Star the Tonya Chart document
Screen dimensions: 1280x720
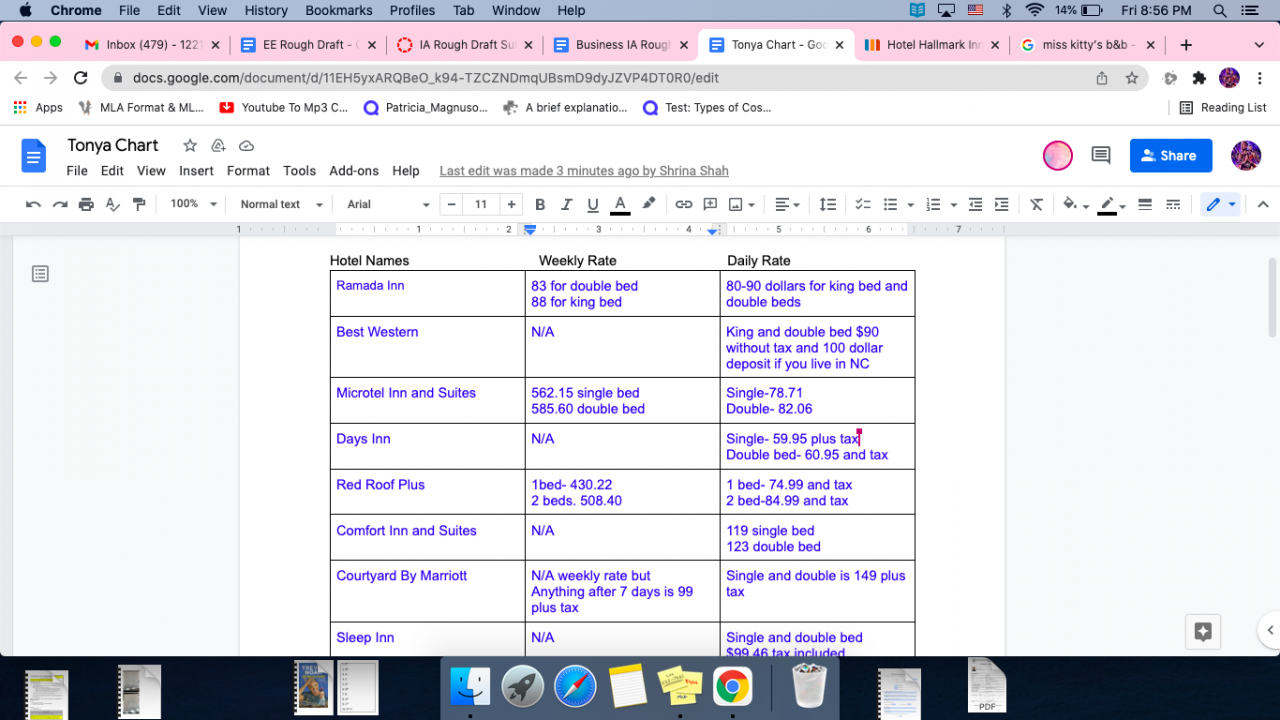pos(190,146)
